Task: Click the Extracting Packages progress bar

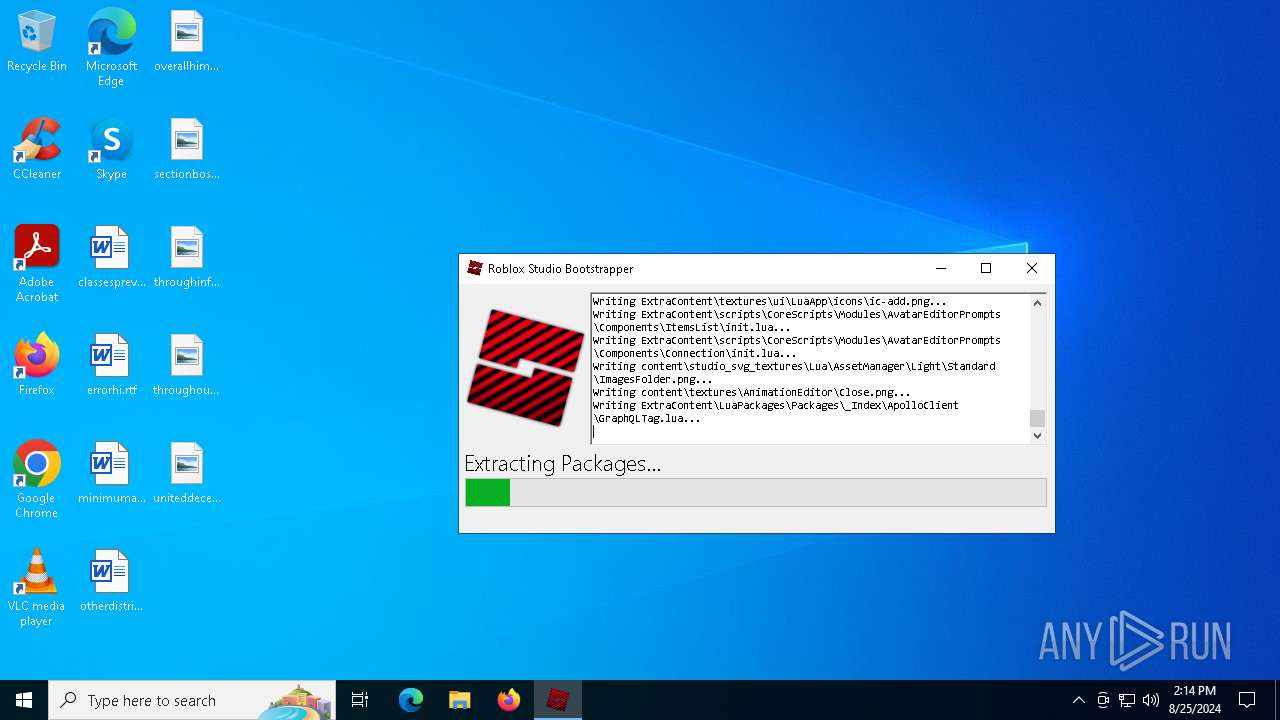Action: tap(756, 492)
